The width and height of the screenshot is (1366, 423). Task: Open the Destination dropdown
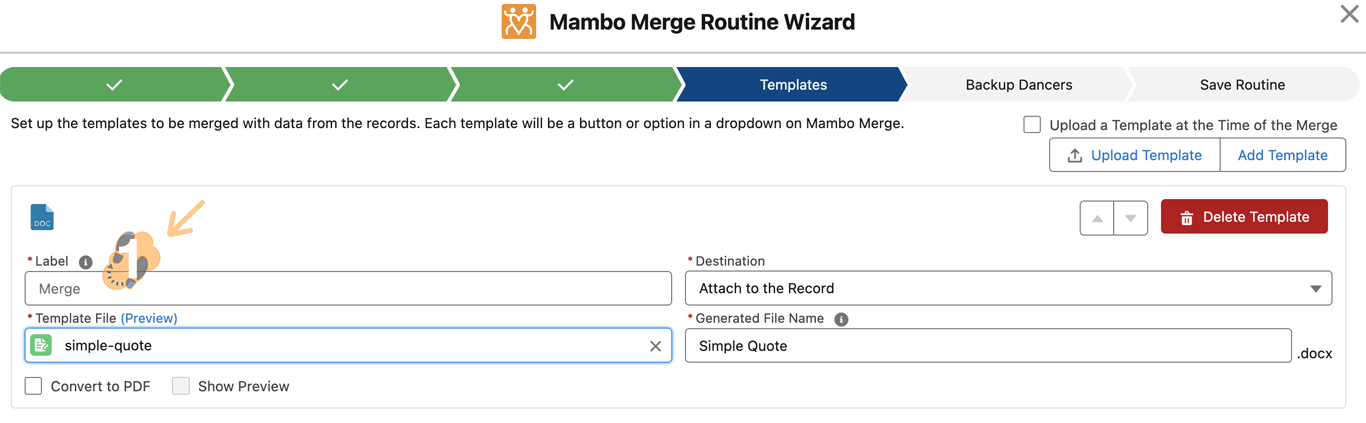(1008, 288)
